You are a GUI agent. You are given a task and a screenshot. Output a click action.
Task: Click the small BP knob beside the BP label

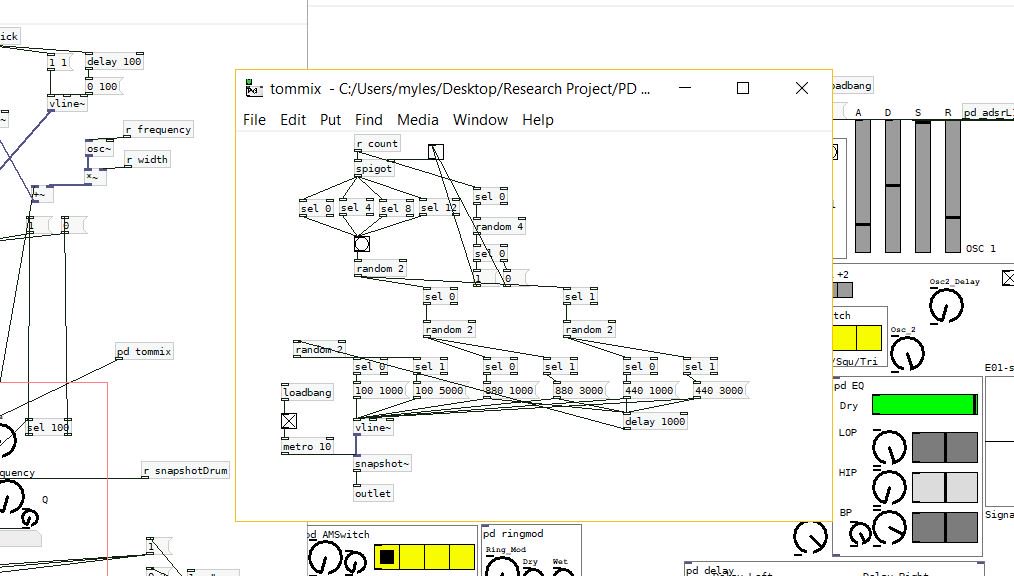click(x=860, y=535)
